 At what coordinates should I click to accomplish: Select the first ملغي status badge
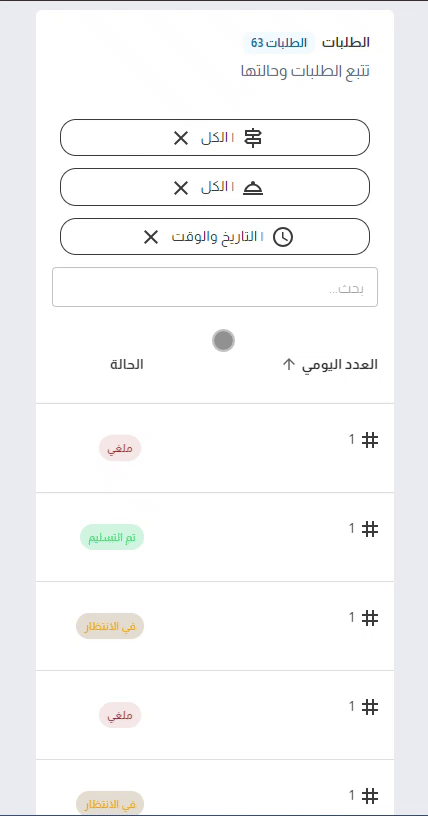(x=120, y=449)
